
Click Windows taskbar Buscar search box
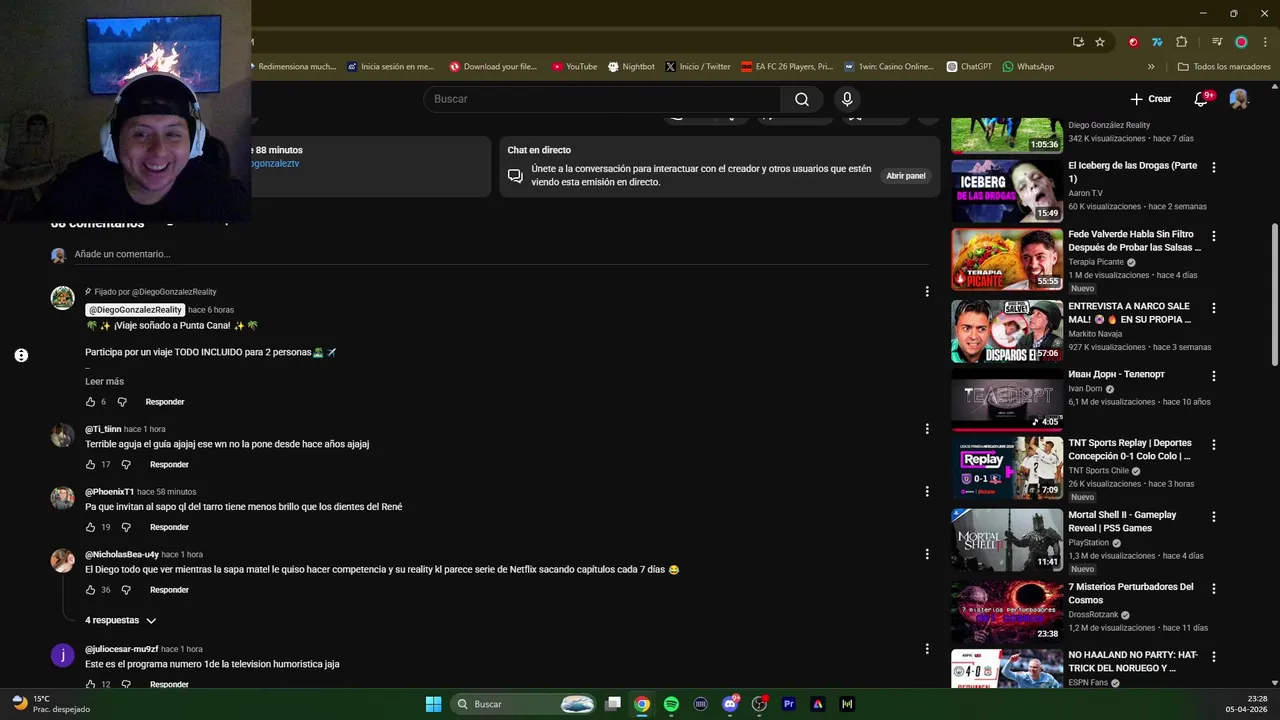pos(525,704)
